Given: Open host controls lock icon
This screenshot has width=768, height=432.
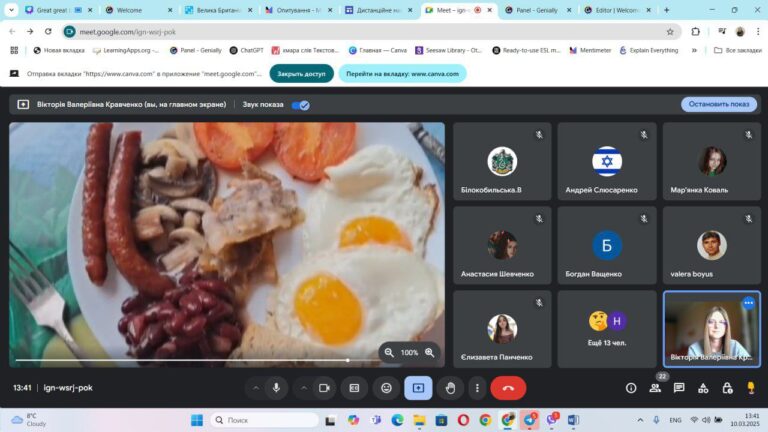Looking at the screenshot, I should pyautogui.click(x=727, y=388).
